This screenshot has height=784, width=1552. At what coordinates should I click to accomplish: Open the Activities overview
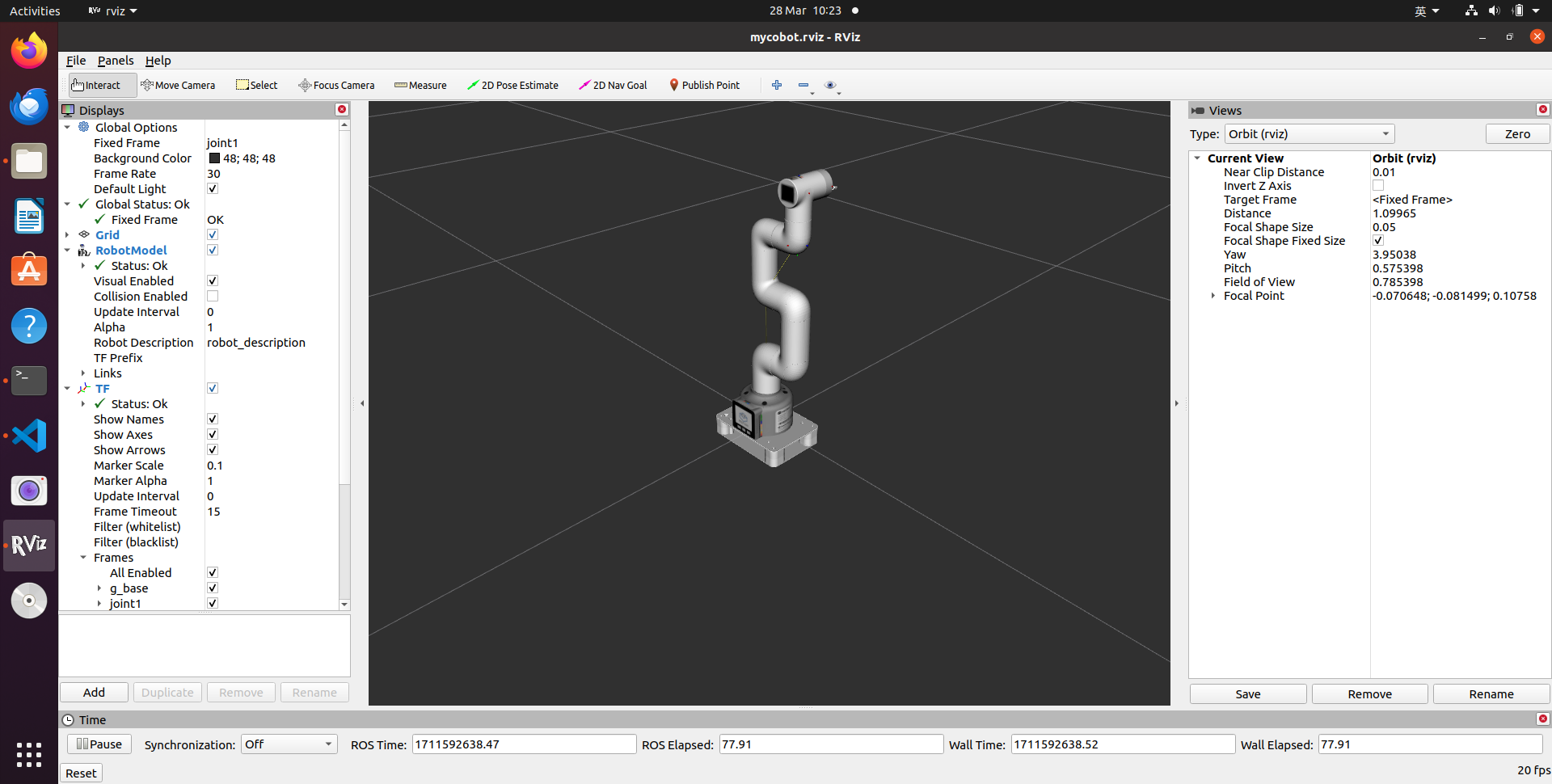coord(35,11)
